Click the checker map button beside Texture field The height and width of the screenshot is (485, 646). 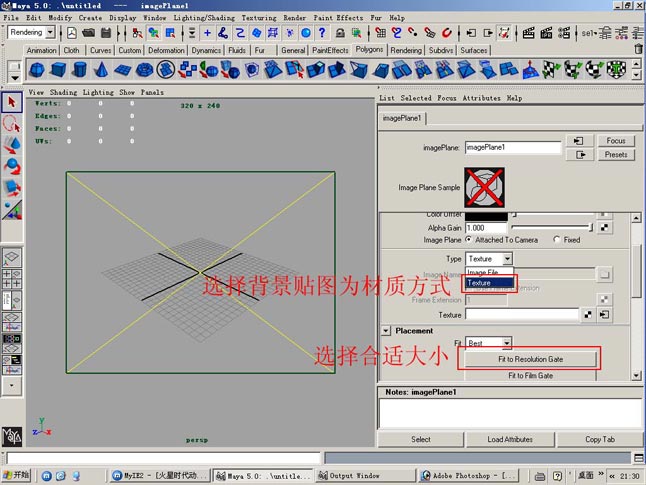point(588,315)
